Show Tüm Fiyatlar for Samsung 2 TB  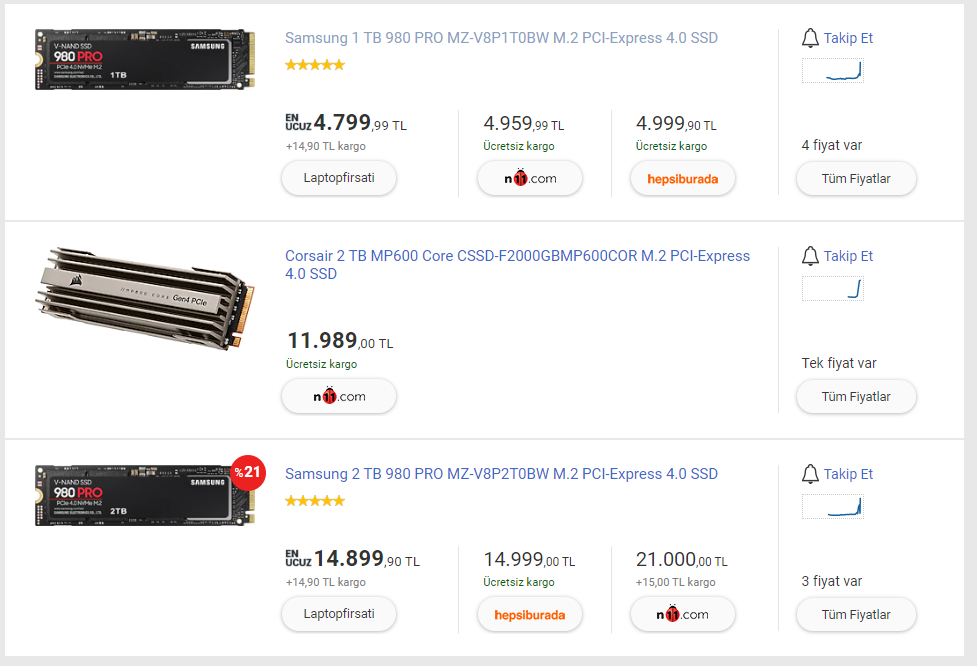pyautogui.click(x=856, y=615)
